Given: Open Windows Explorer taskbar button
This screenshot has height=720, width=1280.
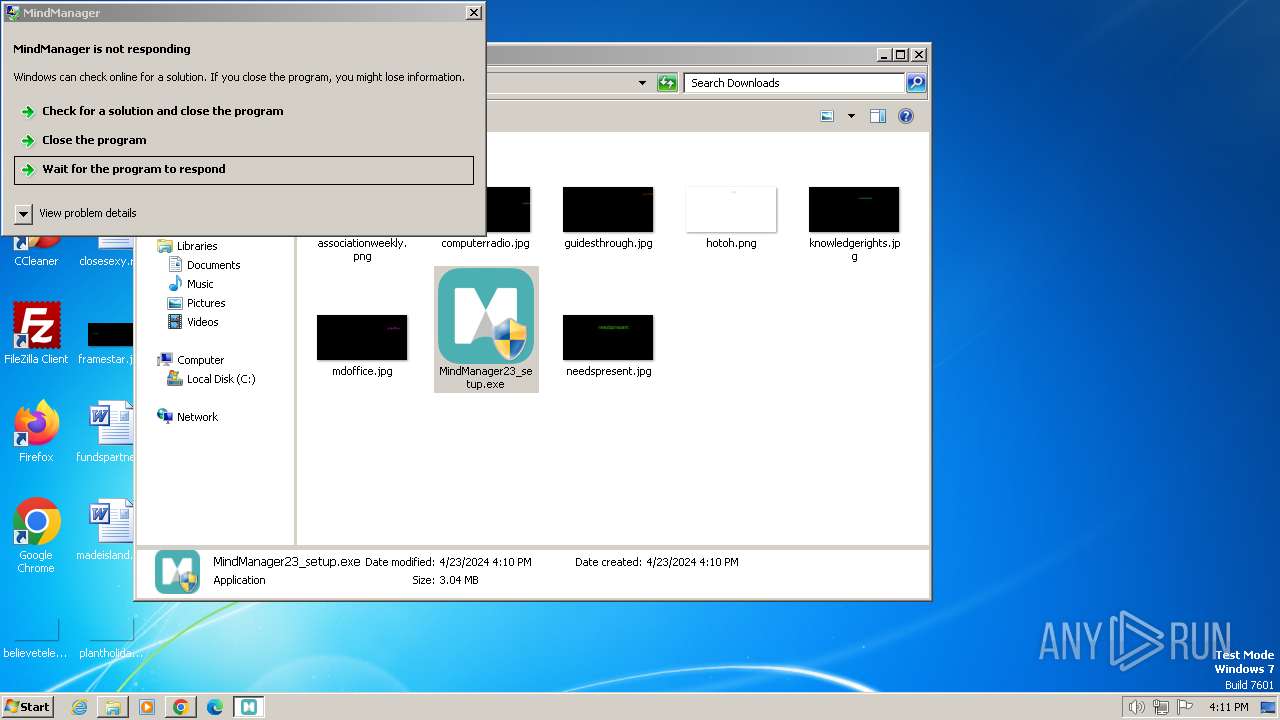Looking at the screenshot, I should coord(113,707).
